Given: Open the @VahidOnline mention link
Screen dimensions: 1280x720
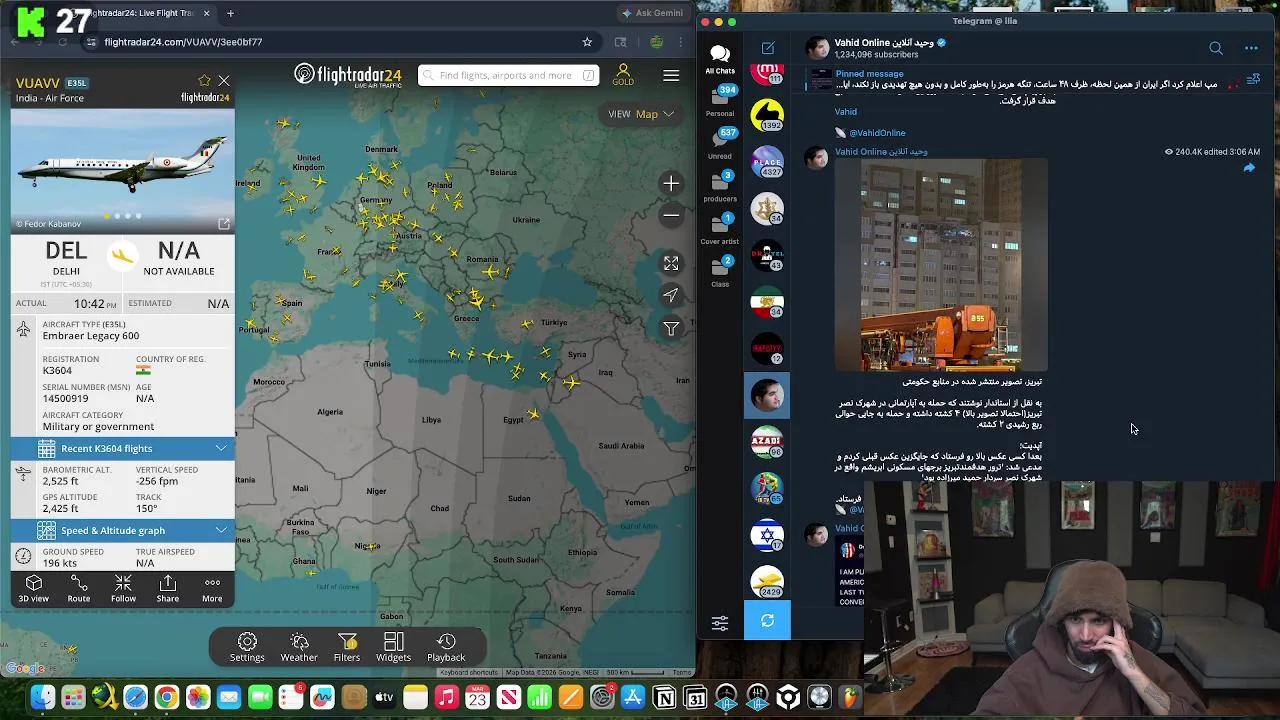Looking at the screenshot, I should pyautogui.click(x=877, y=133).
